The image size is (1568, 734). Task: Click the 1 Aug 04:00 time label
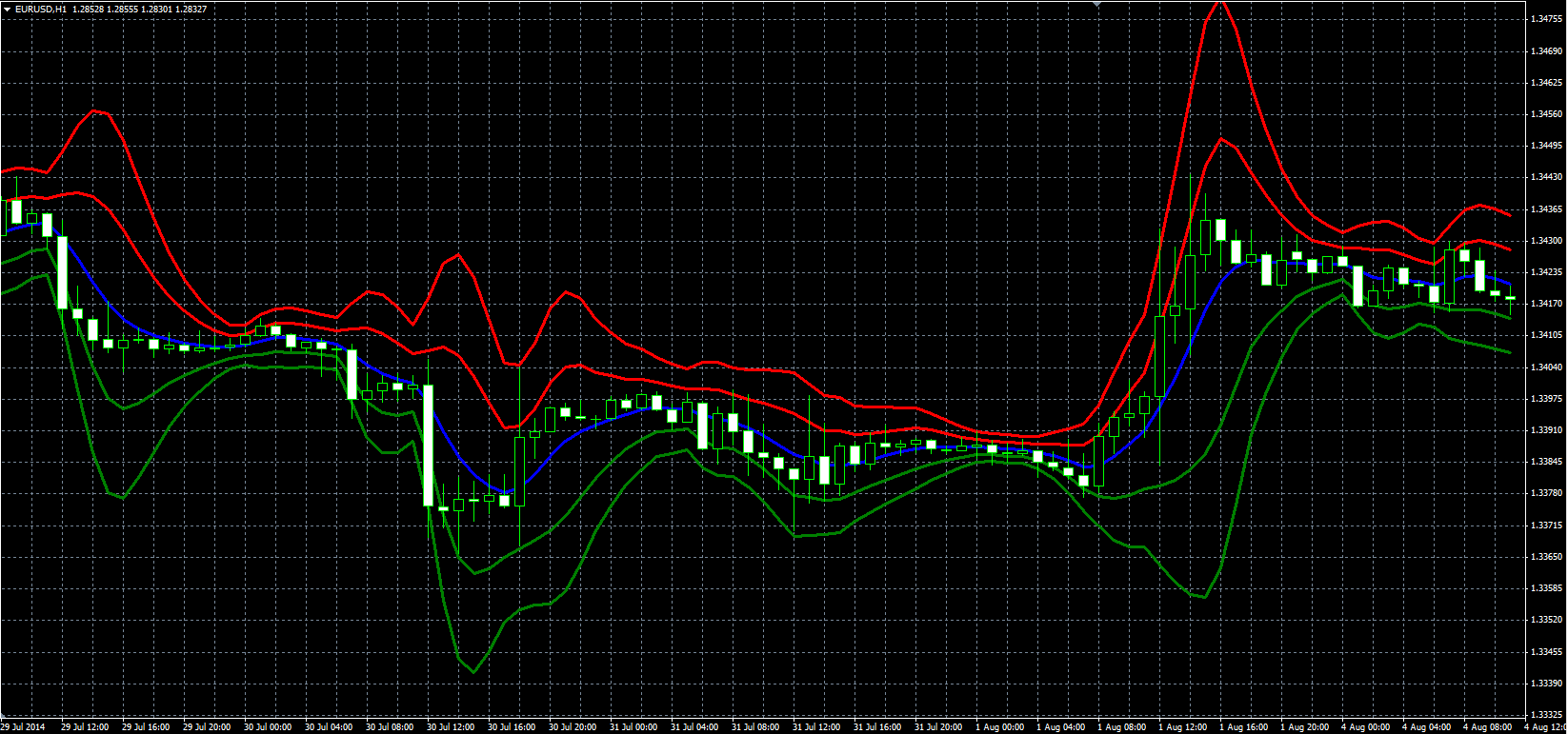click(x=1060, y=727)
